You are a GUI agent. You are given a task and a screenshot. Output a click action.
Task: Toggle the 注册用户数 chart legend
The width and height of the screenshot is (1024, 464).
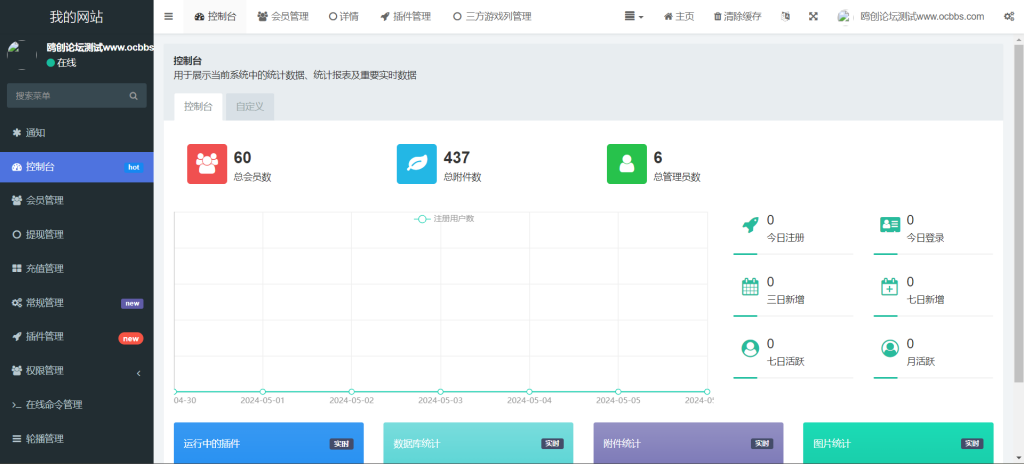point(444,218)
